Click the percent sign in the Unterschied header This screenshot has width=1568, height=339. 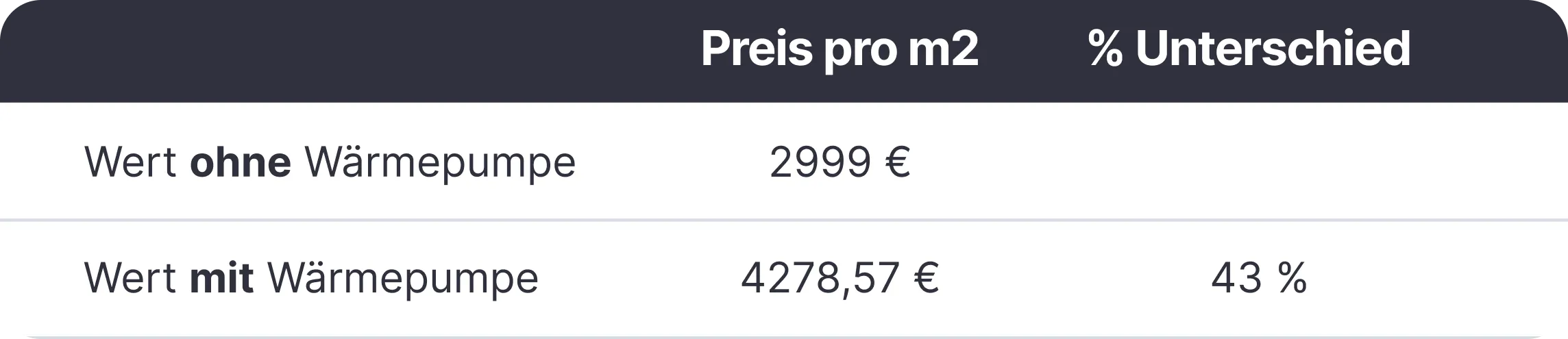pos(1105,49)
